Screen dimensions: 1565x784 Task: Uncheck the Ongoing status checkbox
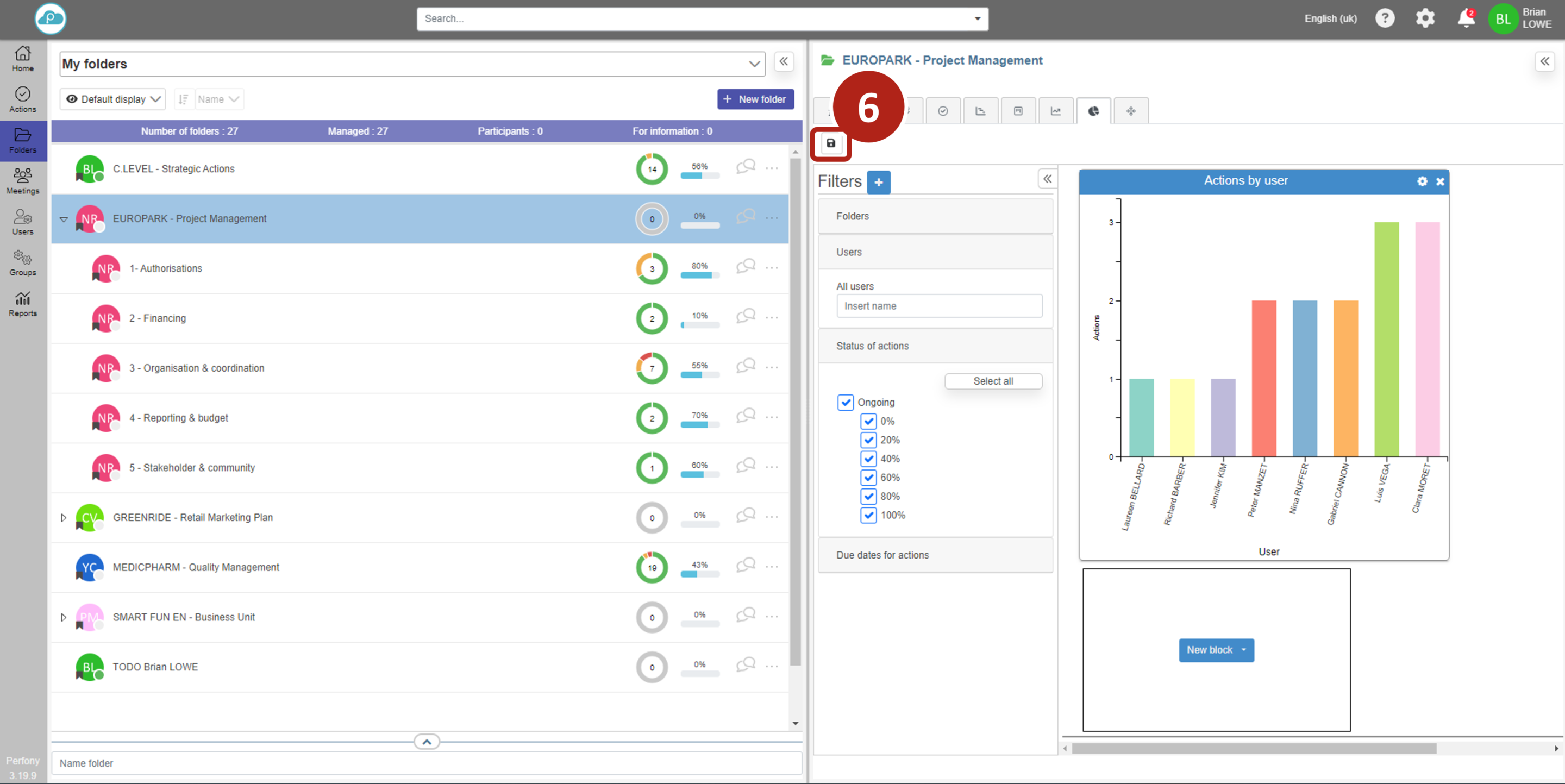click(845, 402)
